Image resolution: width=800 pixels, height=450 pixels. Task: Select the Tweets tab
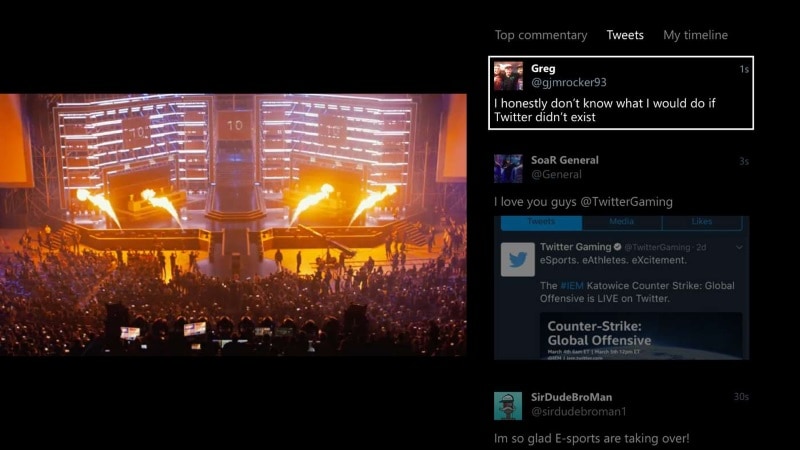[625, 35]
